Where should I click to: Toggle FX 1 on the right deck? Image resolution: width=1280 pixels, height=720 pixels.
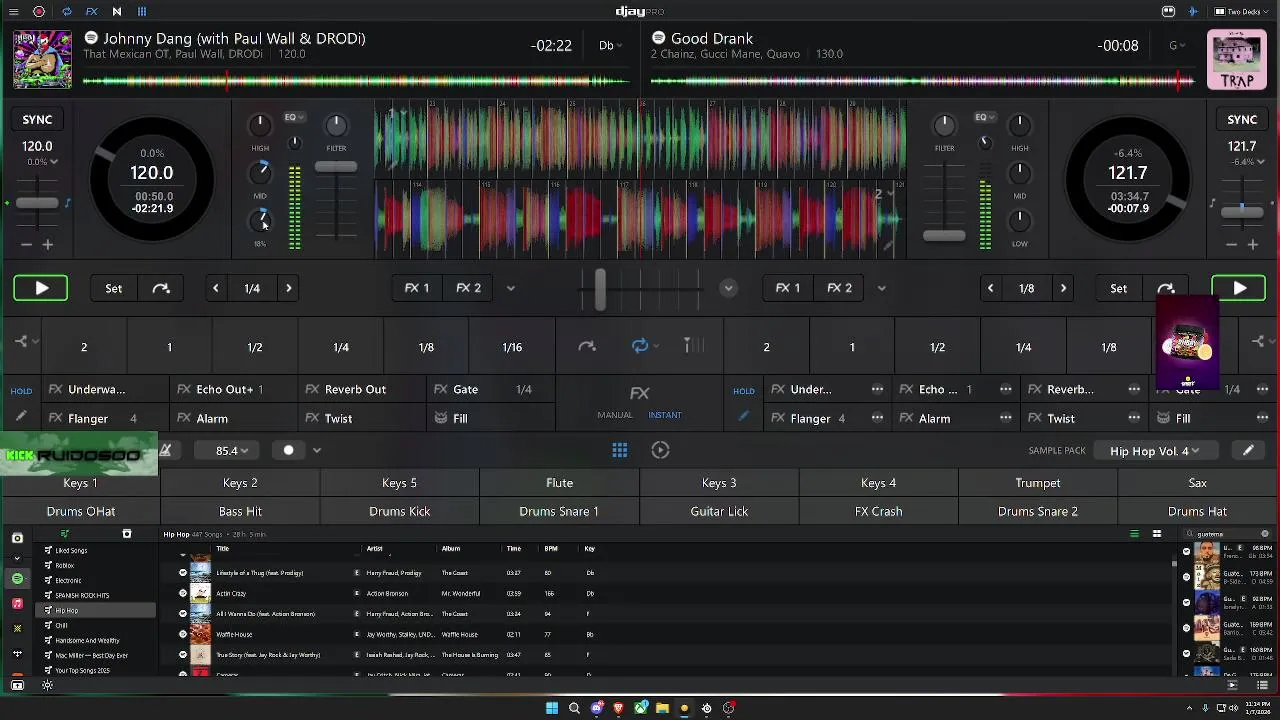[788, 288]
